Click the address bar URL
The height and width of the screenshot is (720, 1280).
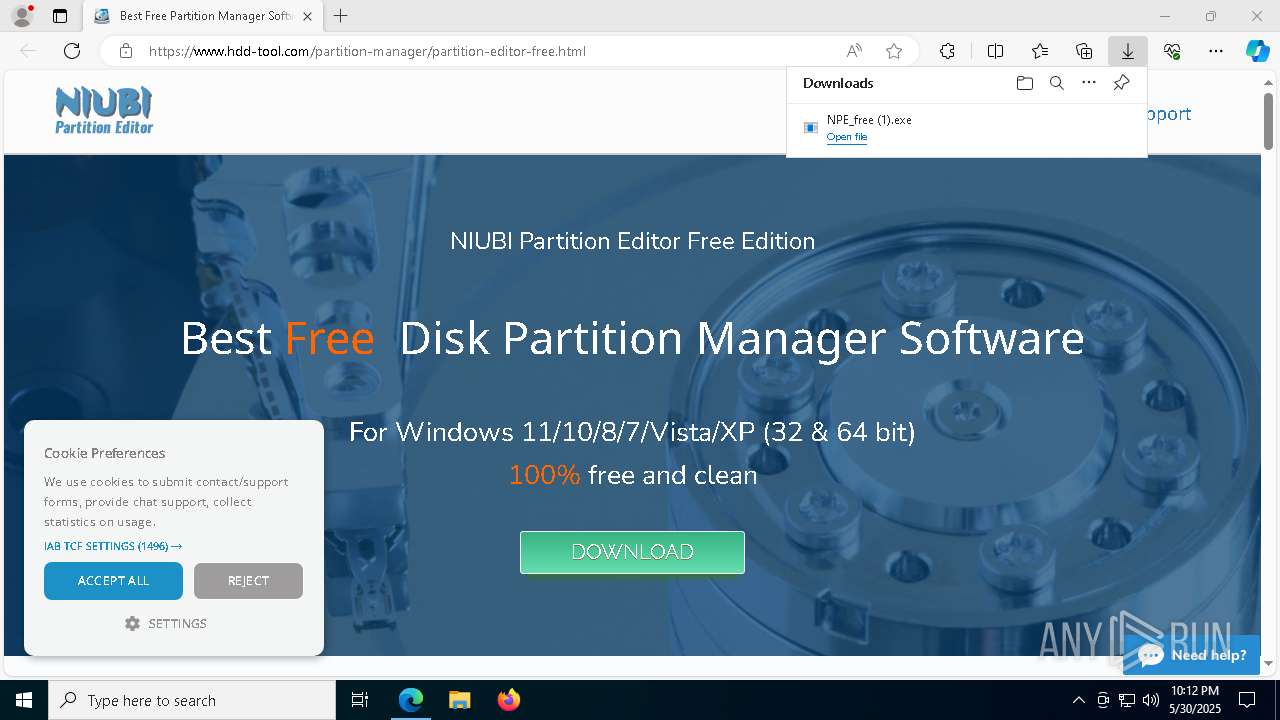click(x=366, y=51)
